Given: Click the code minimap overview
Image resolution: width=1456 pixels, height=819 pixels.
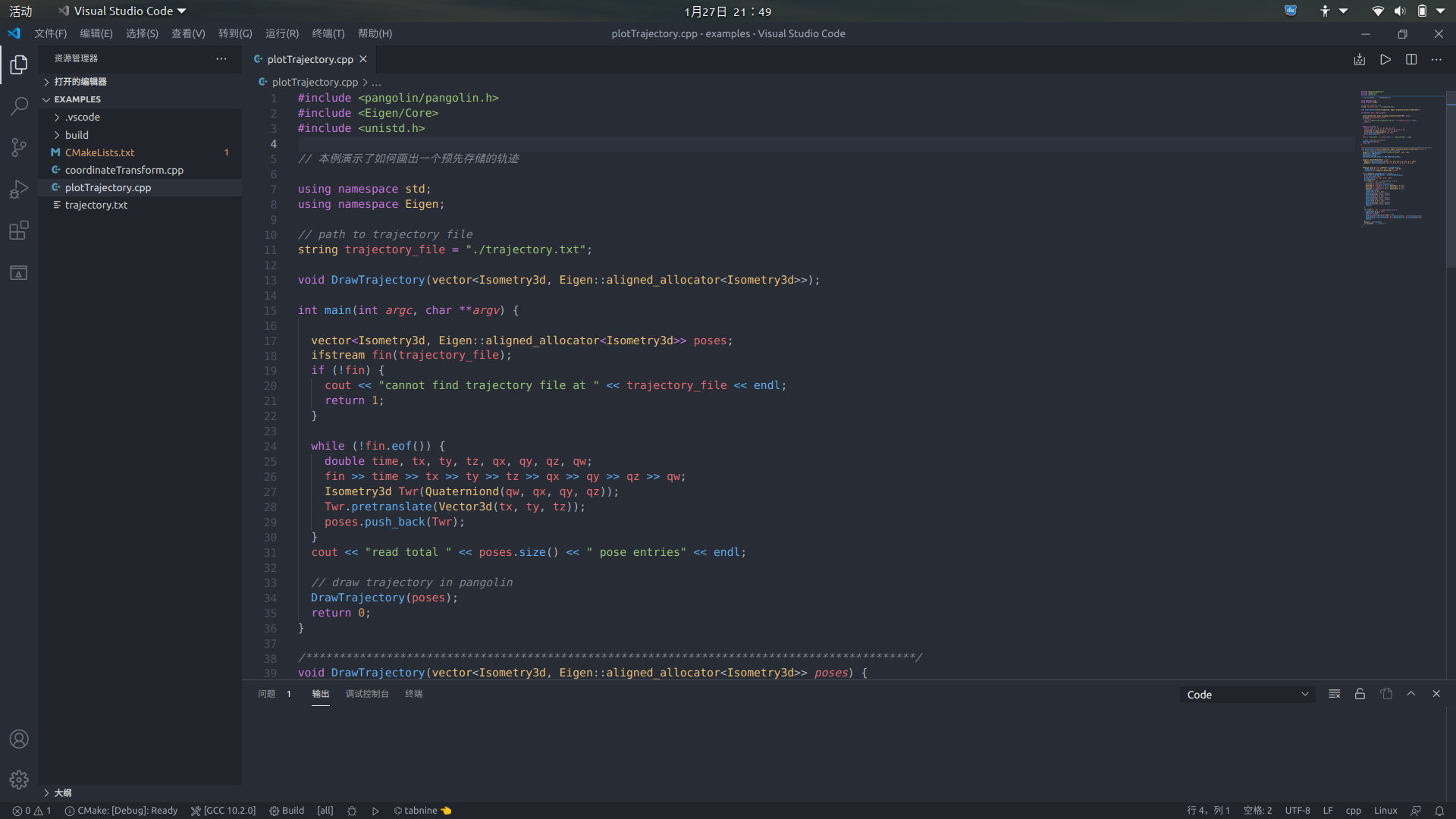Looking at the screenshot, I should (x=1401, y=159).
